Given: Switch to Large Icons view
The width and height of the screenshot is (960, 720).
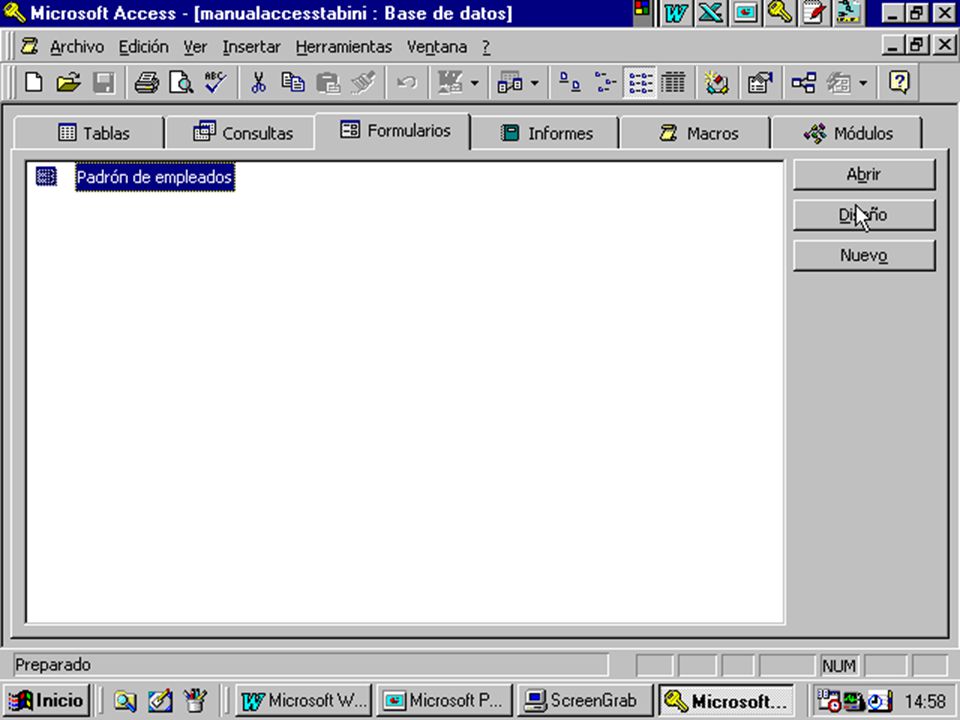Looking at the screenshot, I should pos(570,82).
